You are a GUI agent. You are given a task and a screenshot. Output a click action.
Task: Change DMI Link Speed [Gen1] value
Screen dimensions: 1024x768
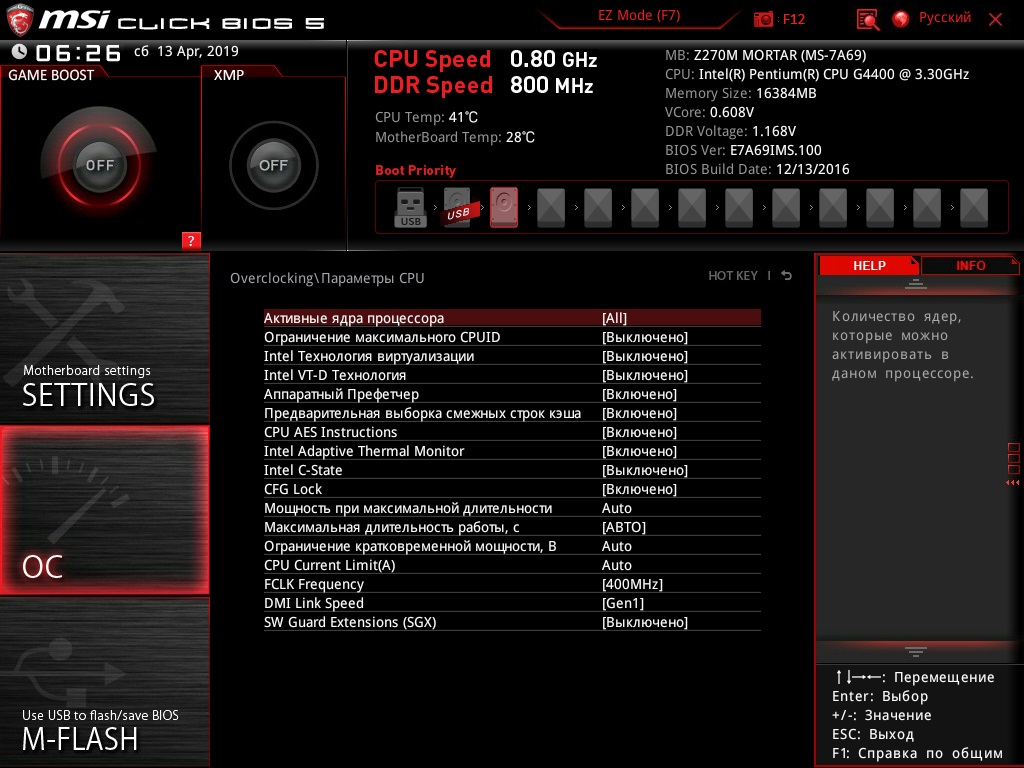[x=512, y=602]
